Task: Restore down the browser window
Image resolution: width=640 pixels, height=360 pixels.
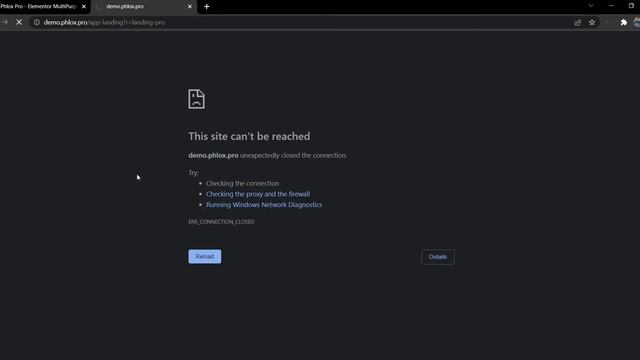Action: [x=631, y=6]
